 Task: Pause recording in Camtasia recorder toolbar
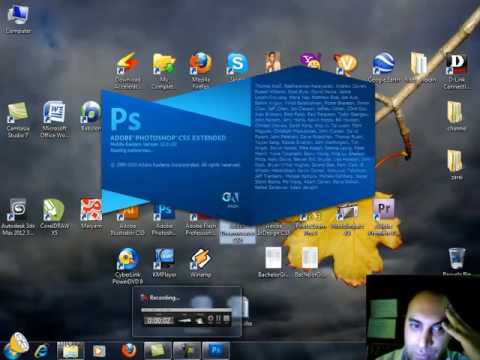(218, 319)
